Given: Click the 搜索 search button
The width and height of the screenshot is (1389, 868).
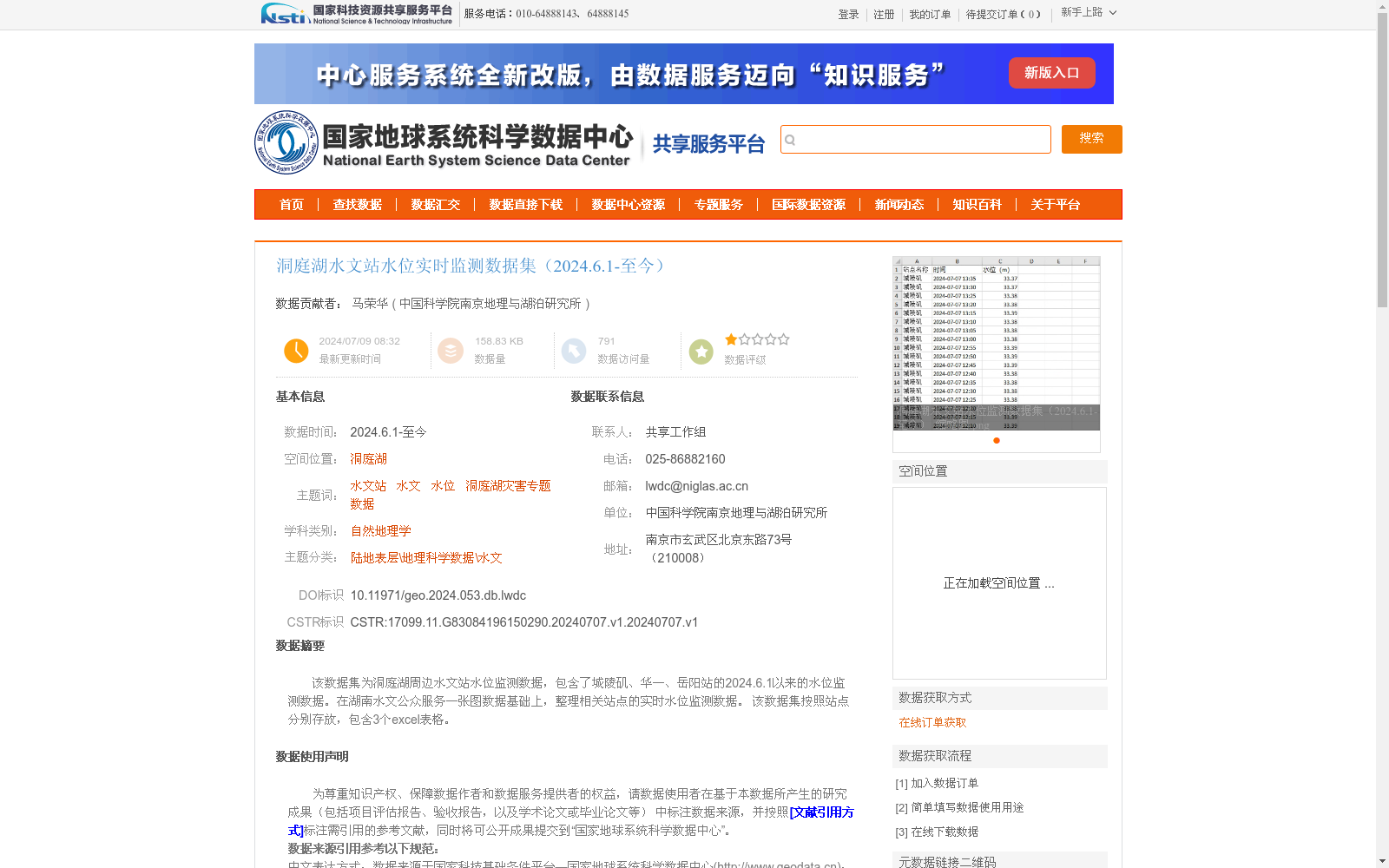Looking at the screenshot, I should point(1092,139).
